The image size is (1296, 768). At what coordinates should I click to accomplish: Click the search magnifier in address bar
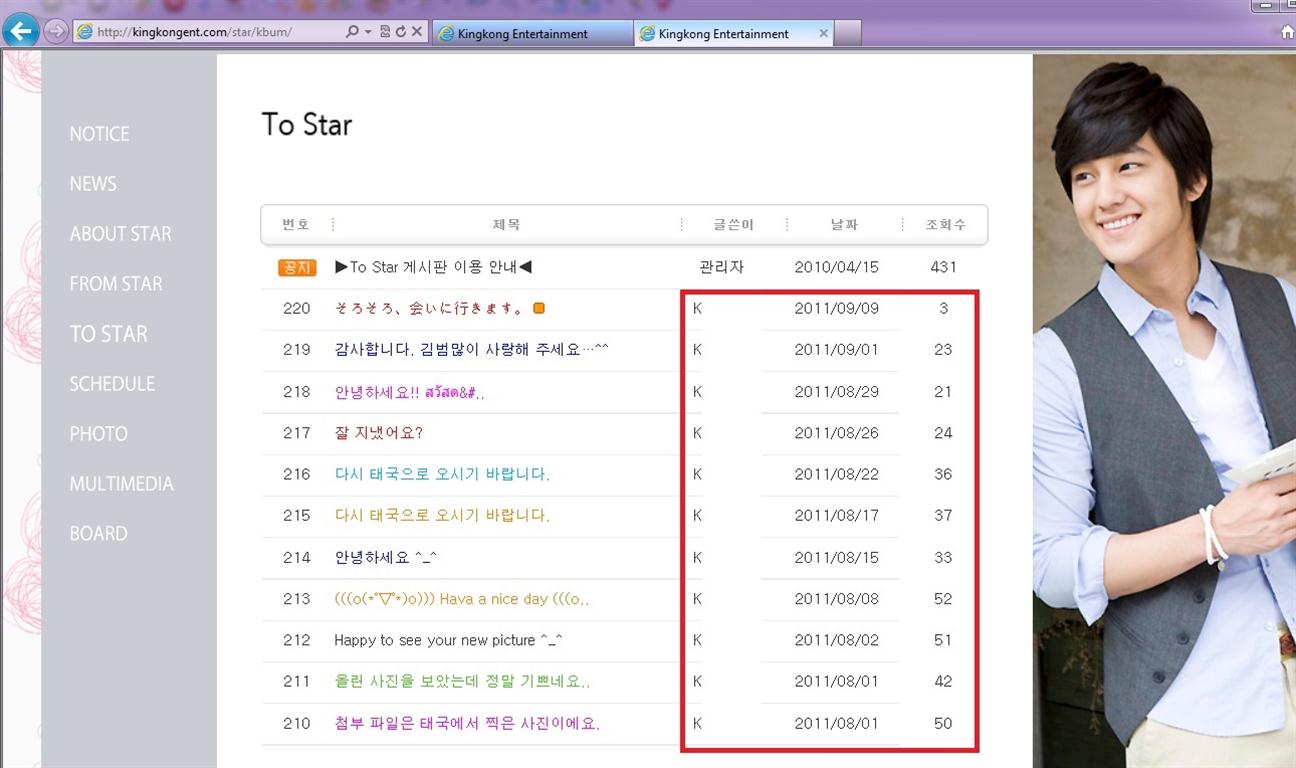(352, 32)
